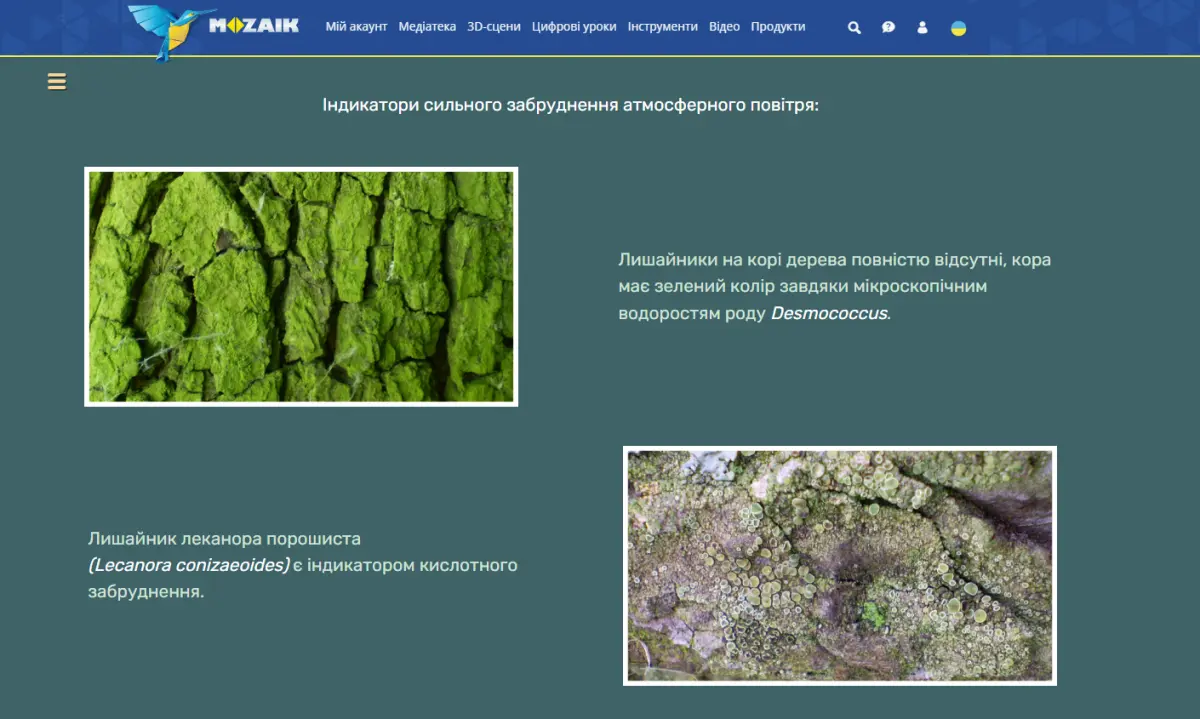Open the hamburger sidebar menu
The height and width of the screenshot is (719, 1200).
pos(57,82)
